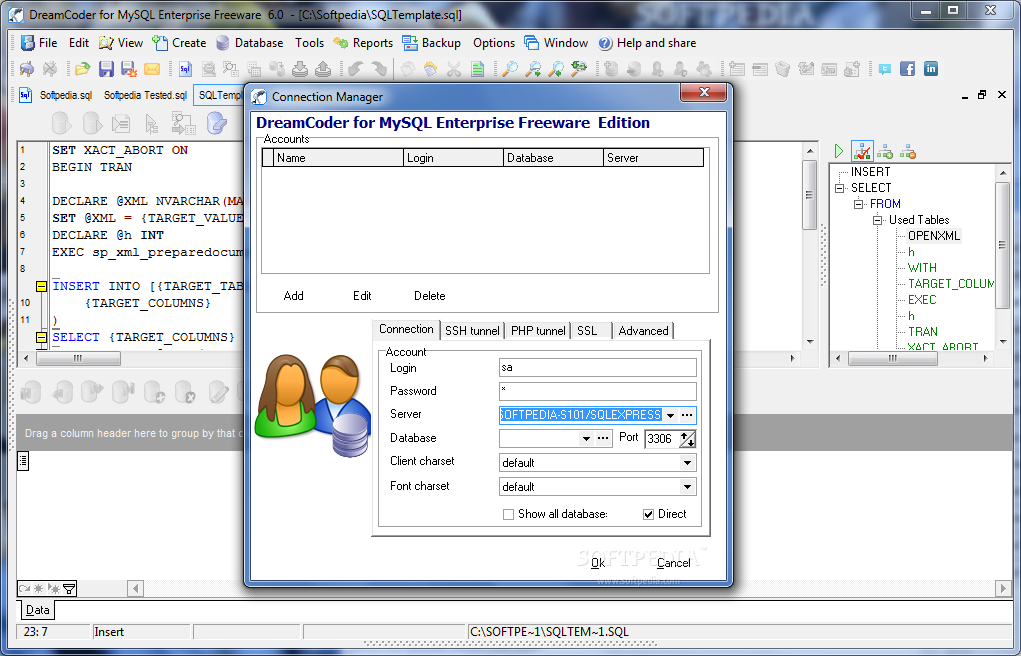1021x656 pixels.
Task: Click the Save As floppy with star
Action: 128,68
